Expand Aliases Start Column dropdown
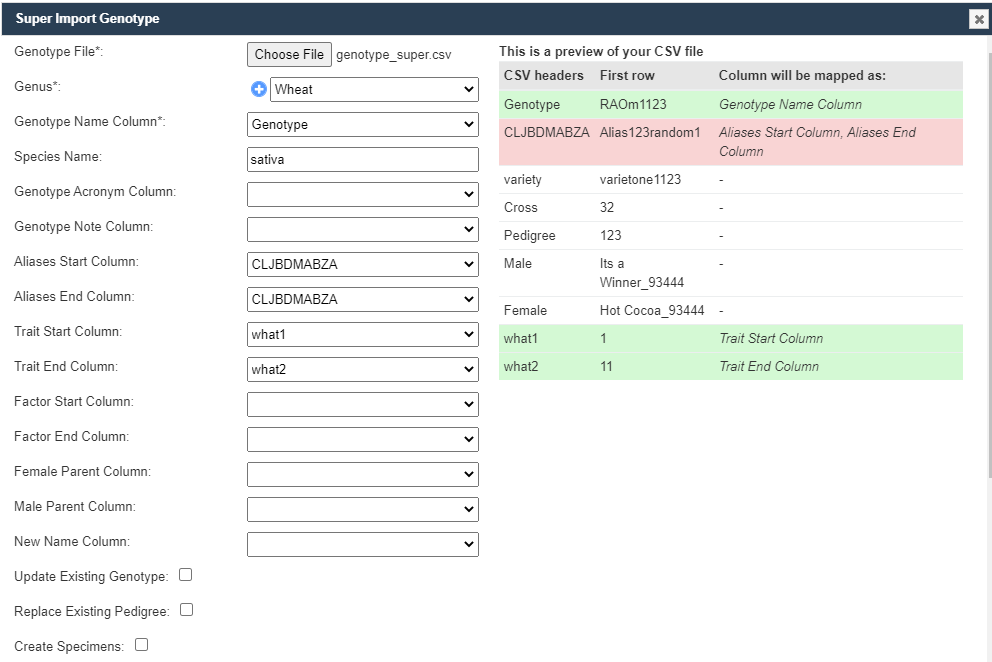The width and height of the screenshot is (992, 662). [362, 264]
